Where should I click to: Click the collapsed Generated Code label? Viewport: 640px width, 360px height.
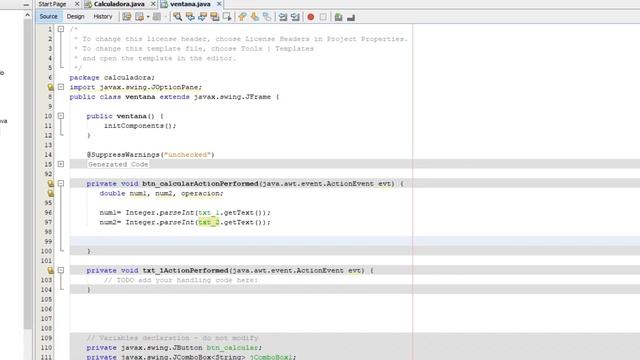(118, 164)
